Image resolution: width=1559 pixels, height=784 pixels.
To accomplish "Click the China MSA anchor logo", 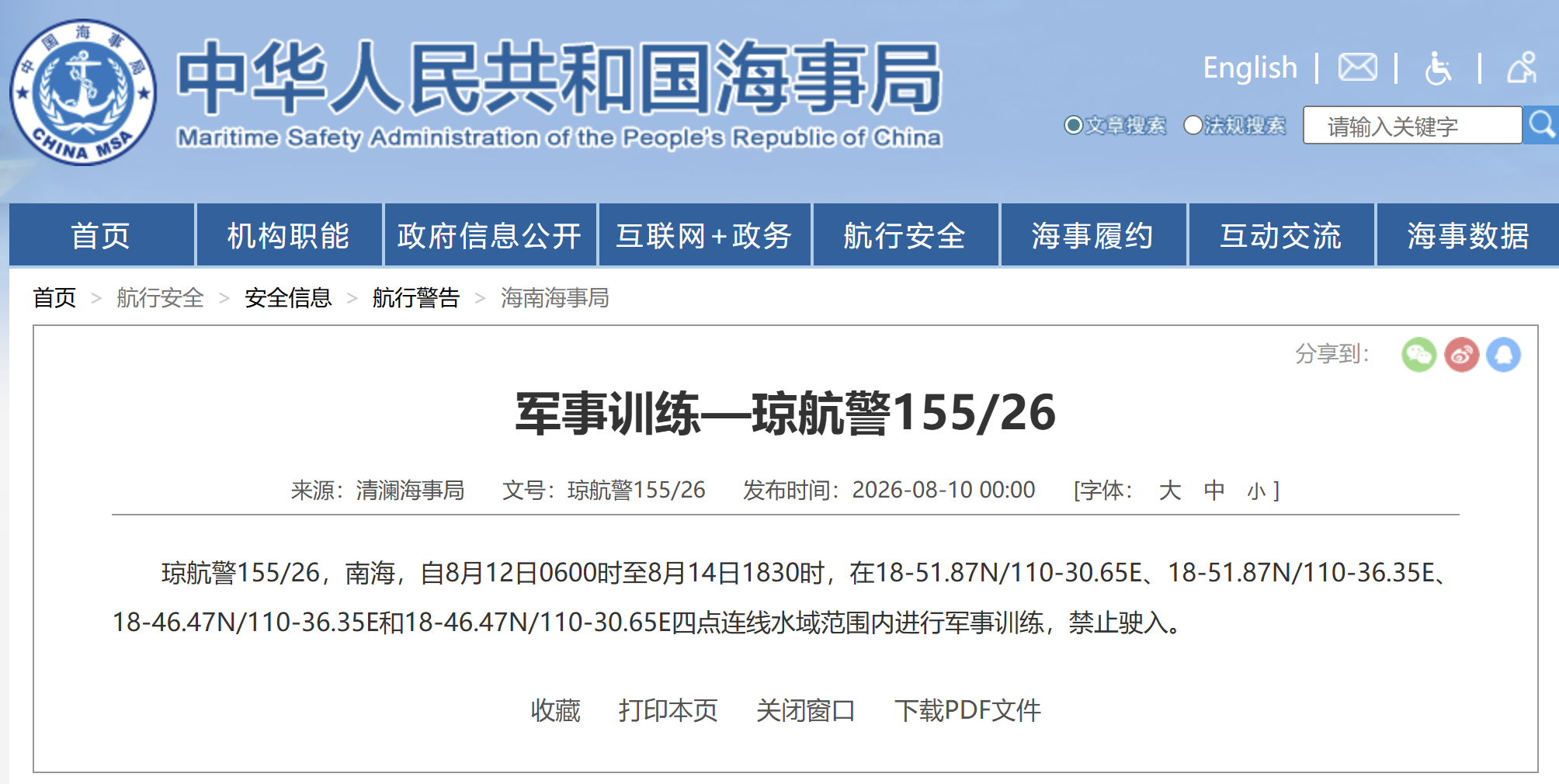I will [x=83, y=92].
